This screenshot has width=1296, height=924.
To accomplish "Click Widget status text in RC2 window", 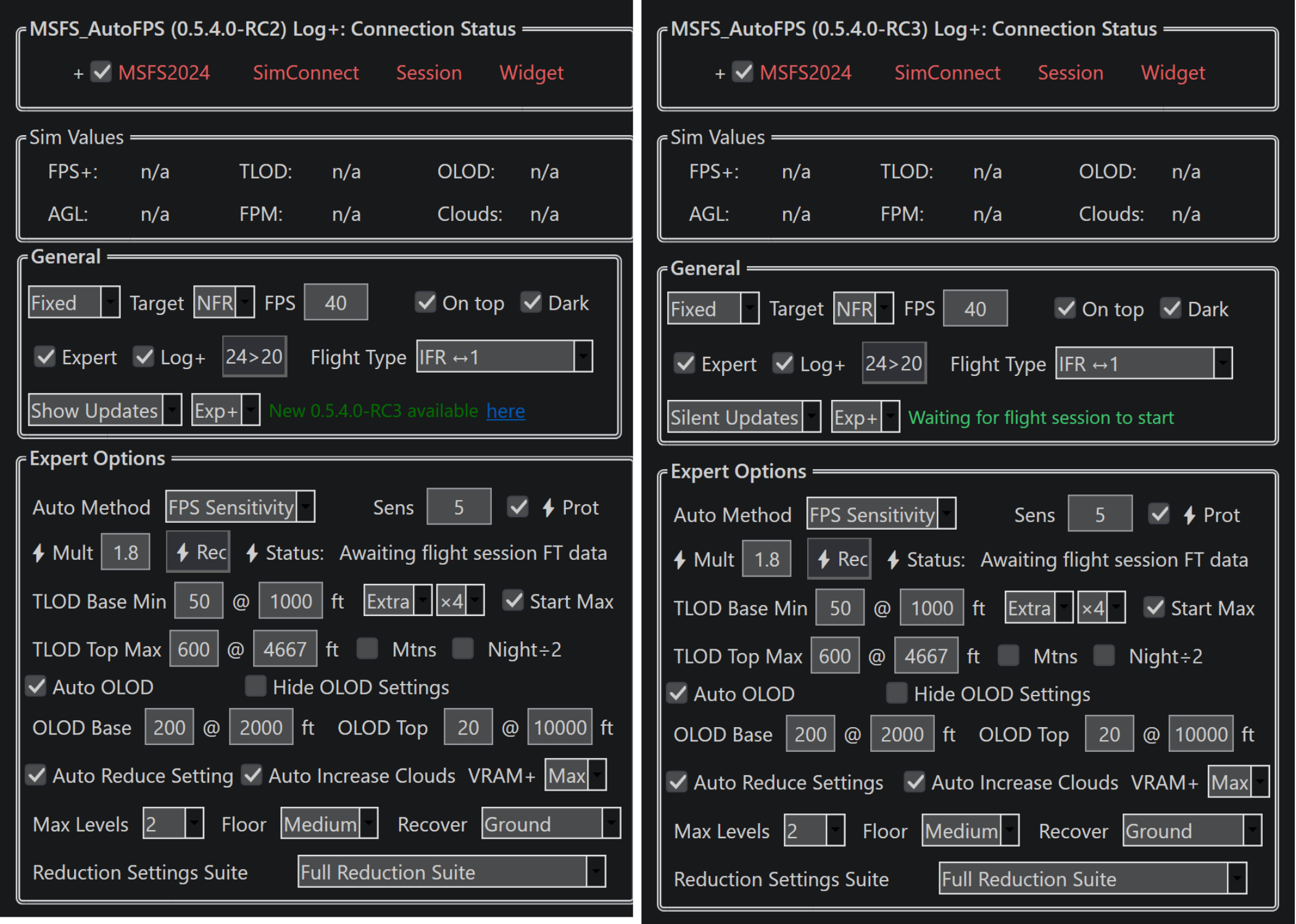I will pos(531,73).
